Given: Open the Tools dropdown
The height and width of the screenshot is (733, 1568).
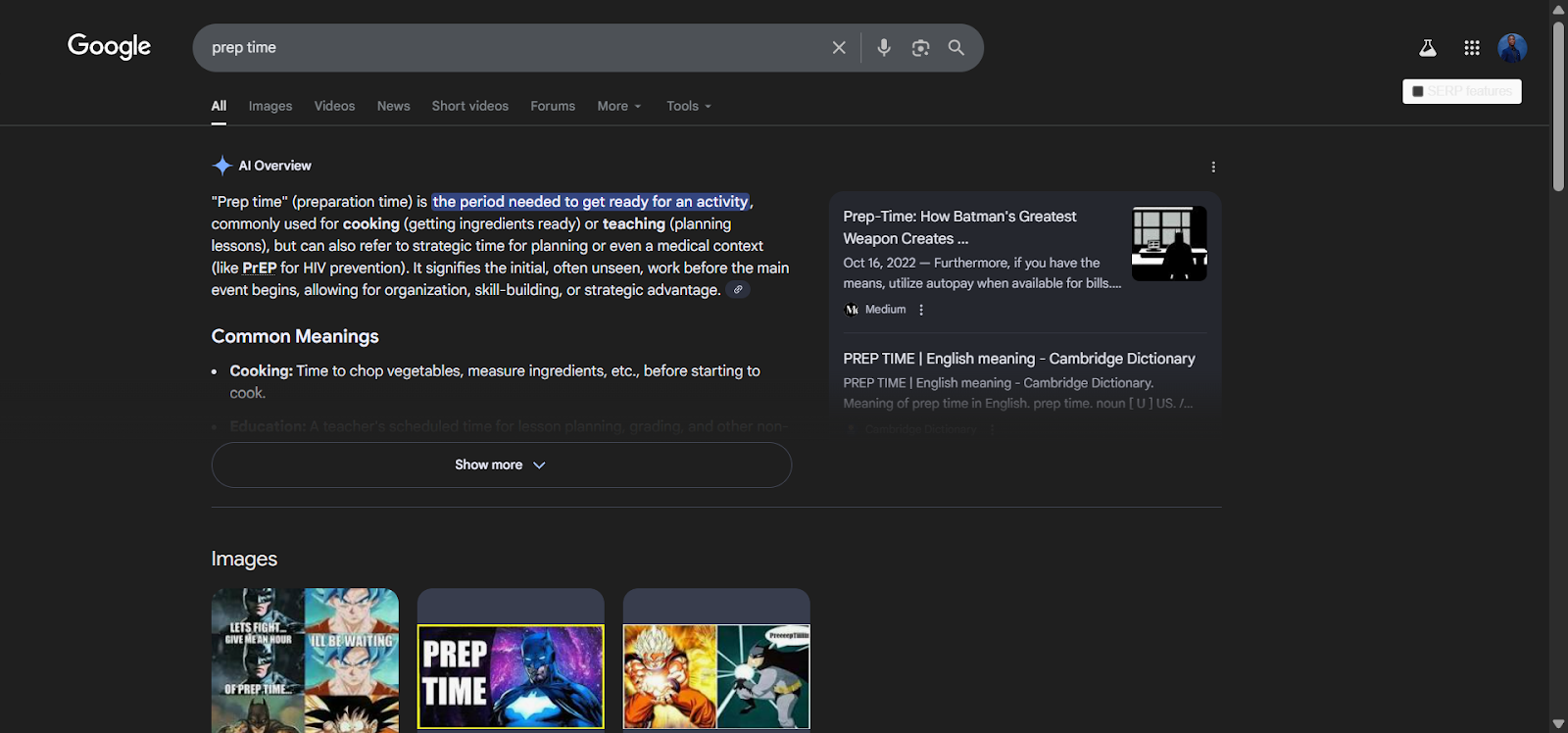Looking at the screenshot, I should 689,106.
